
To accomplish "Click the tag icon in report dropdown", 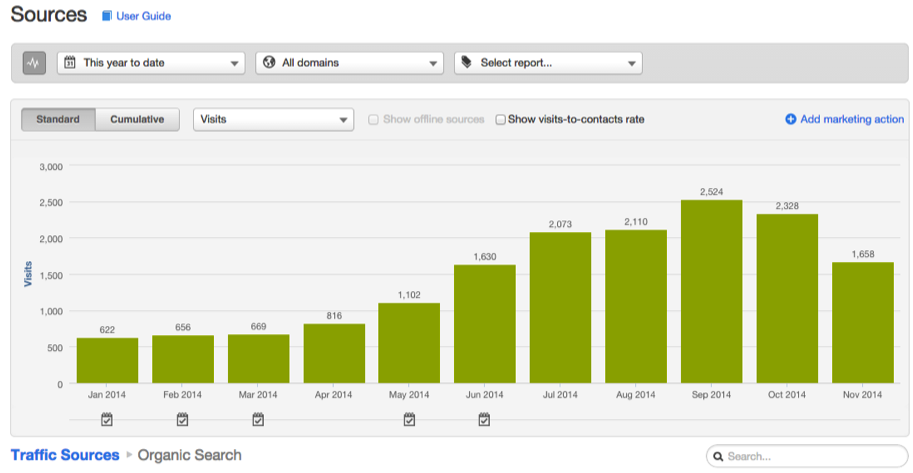I will coord(467,62).
